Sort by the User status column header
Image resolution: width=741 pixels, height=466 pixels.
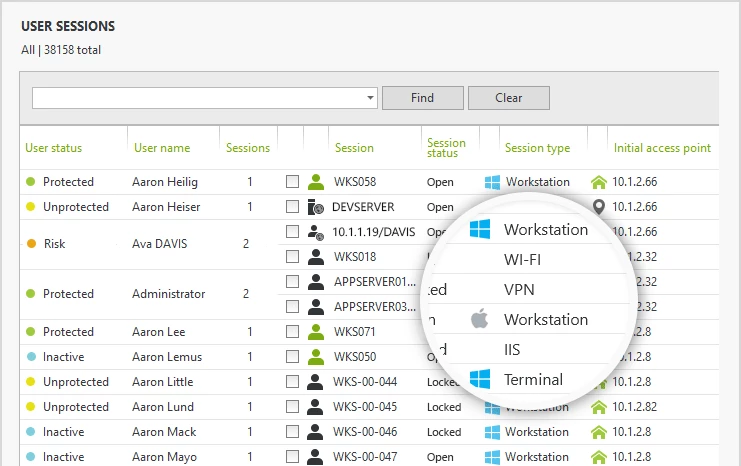click(x=53, y=148)
